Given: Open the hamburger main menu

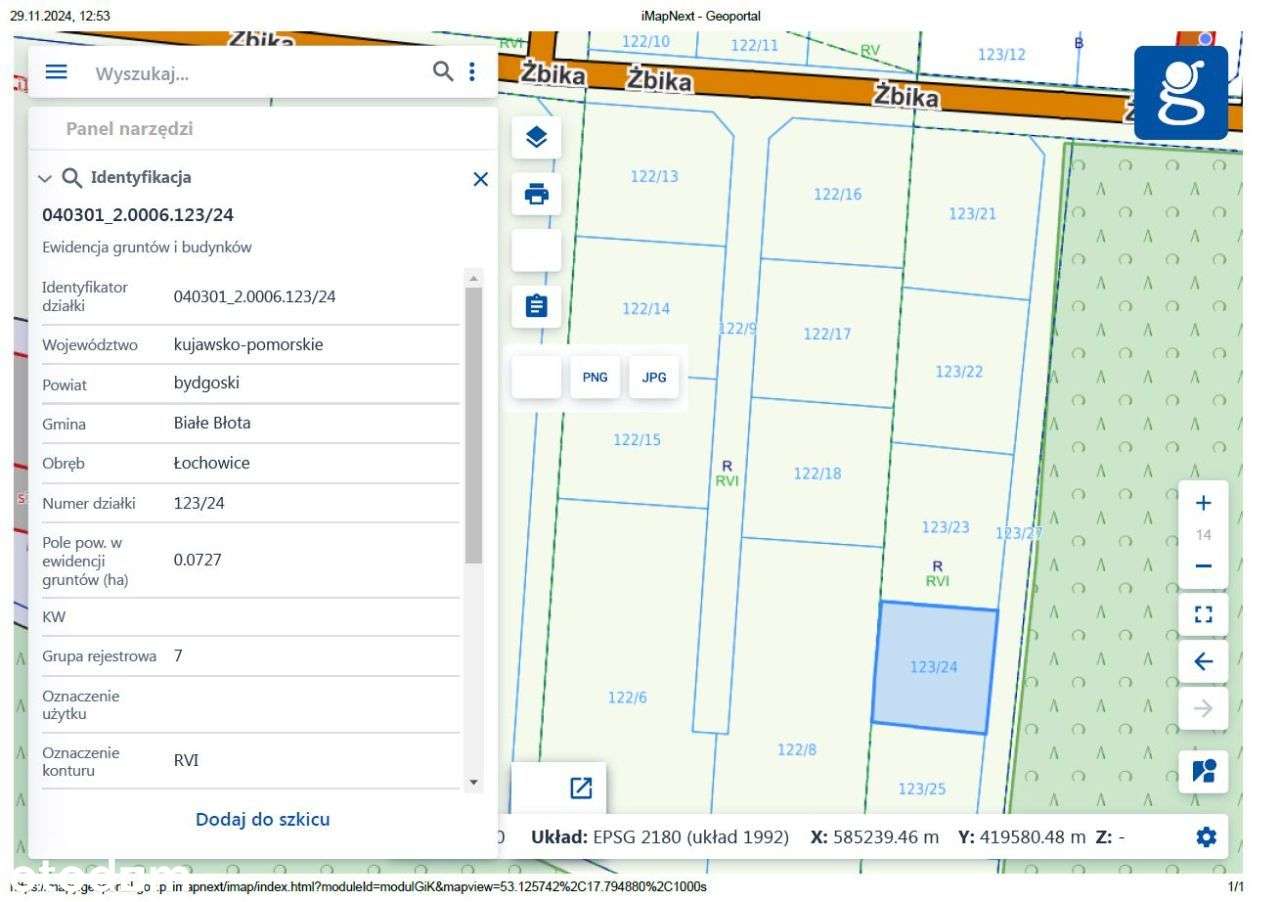Looking at the screenshot, I should click(x=56, y=72).
